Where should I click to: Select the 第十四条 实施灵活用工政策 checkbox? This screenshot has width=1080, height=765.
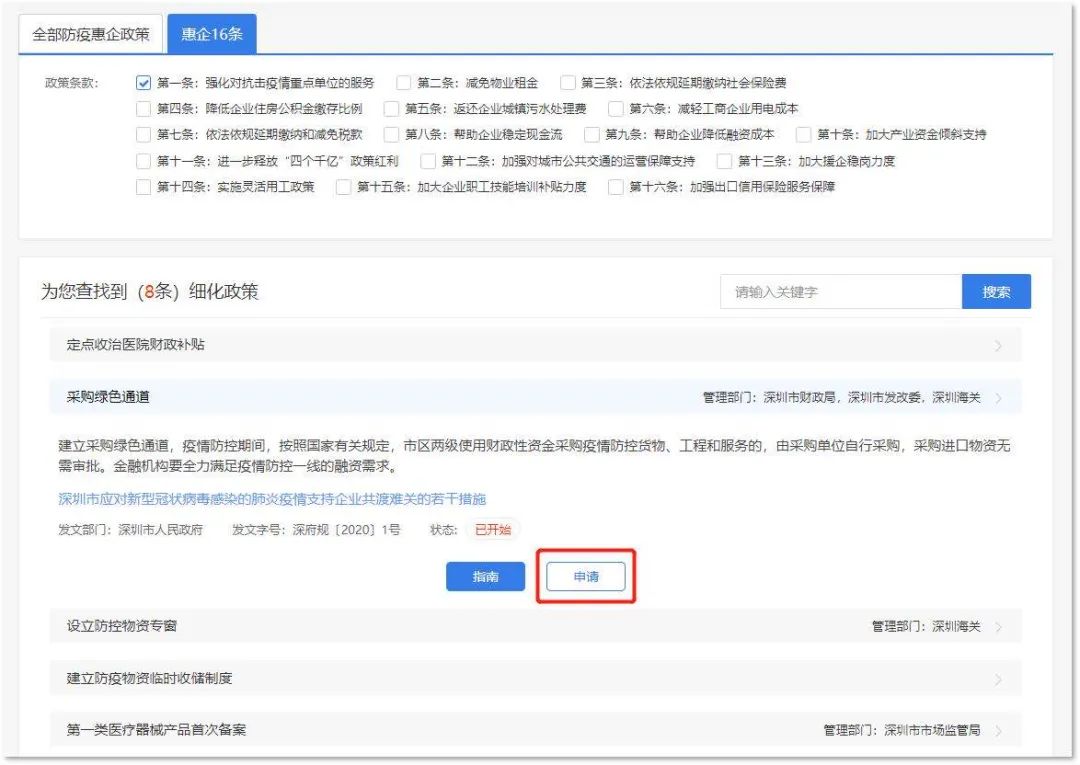coord(143,187)
